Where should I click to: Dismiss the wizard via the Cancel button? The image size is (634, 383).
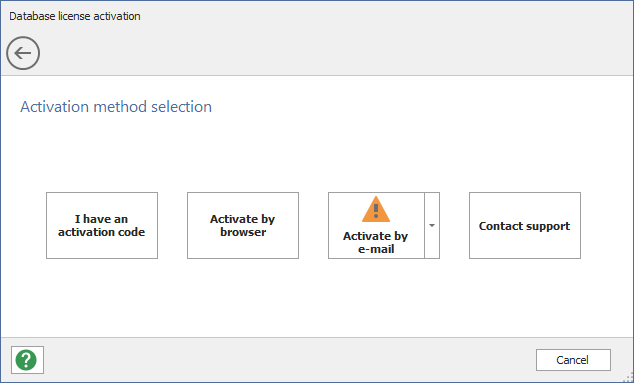click(x=573, y=360)
